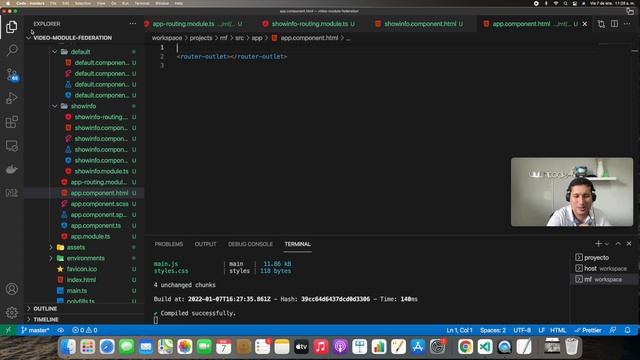Click the master branch in status bar
Viewport: 640px width, 360px height.
(x=35, y=330)
